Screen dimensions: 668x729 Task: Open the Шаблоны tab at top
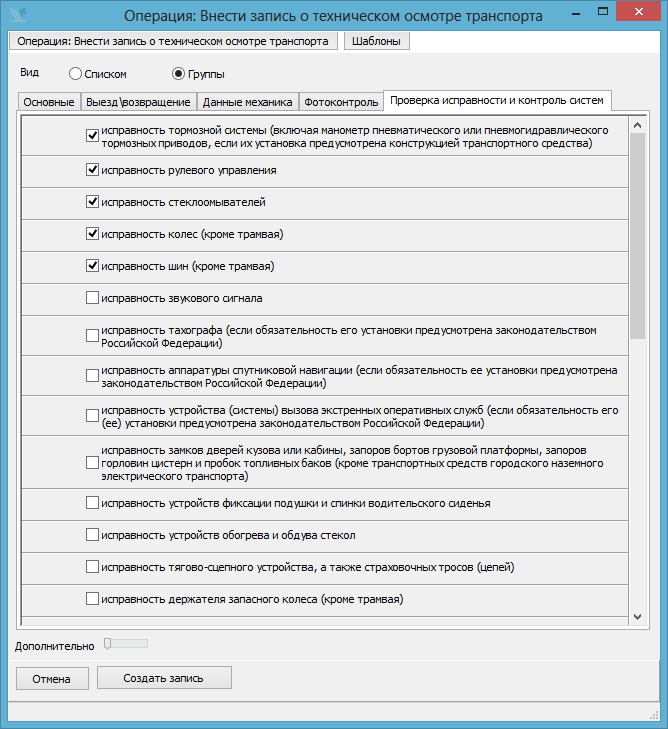(x=377, y=41)
